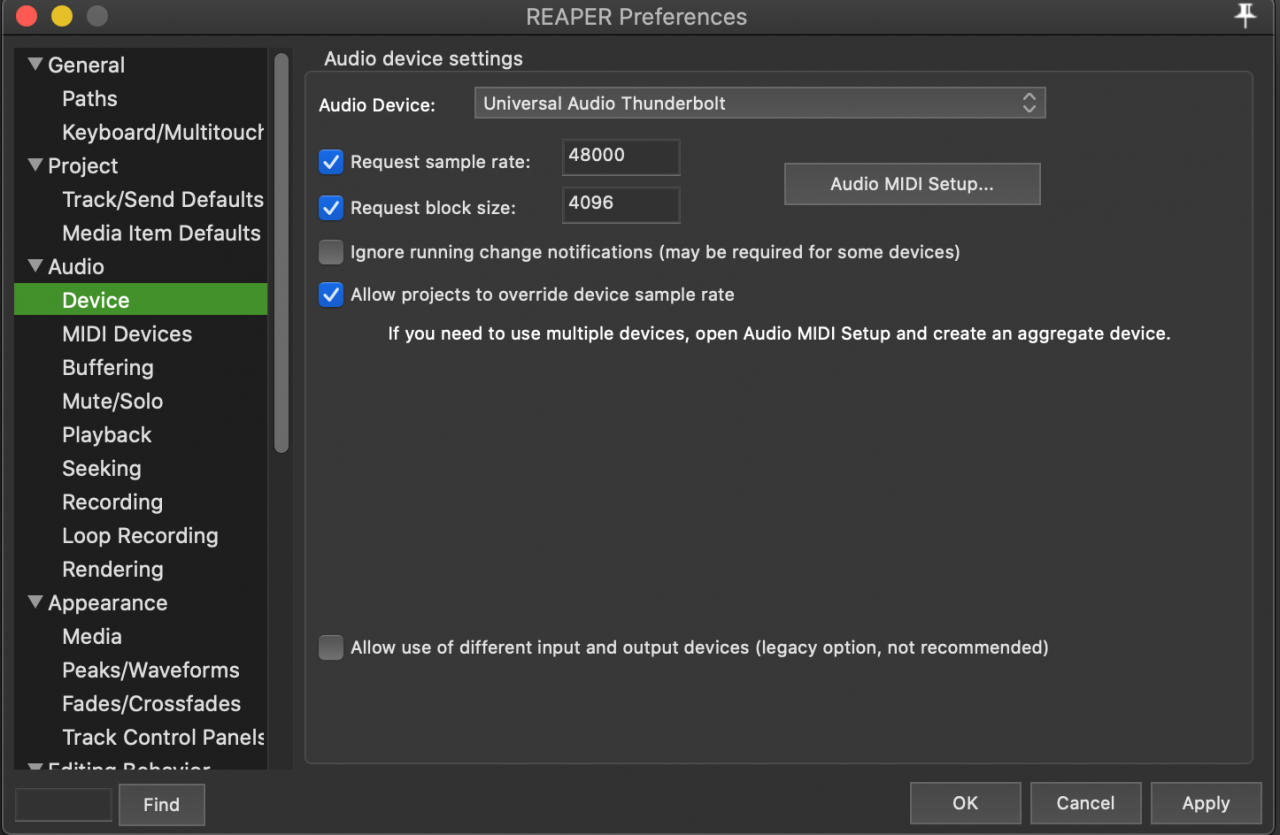Open the Mute/Solo preferences
Viewport: 1280px width, 835px height.
(112, 401)
